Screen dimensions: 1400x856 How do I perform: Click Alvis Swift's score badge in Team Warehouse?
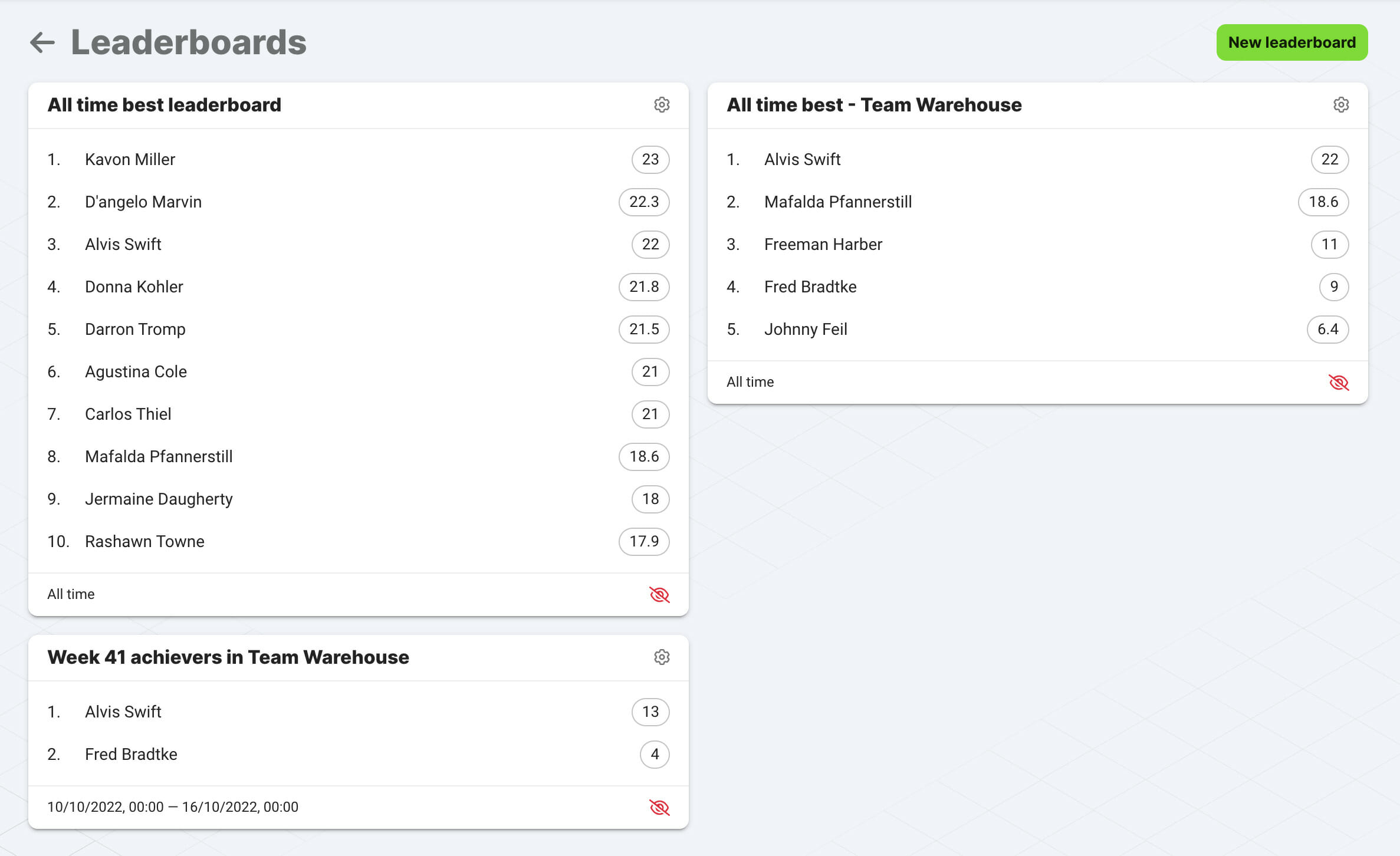click(1329, 159)
